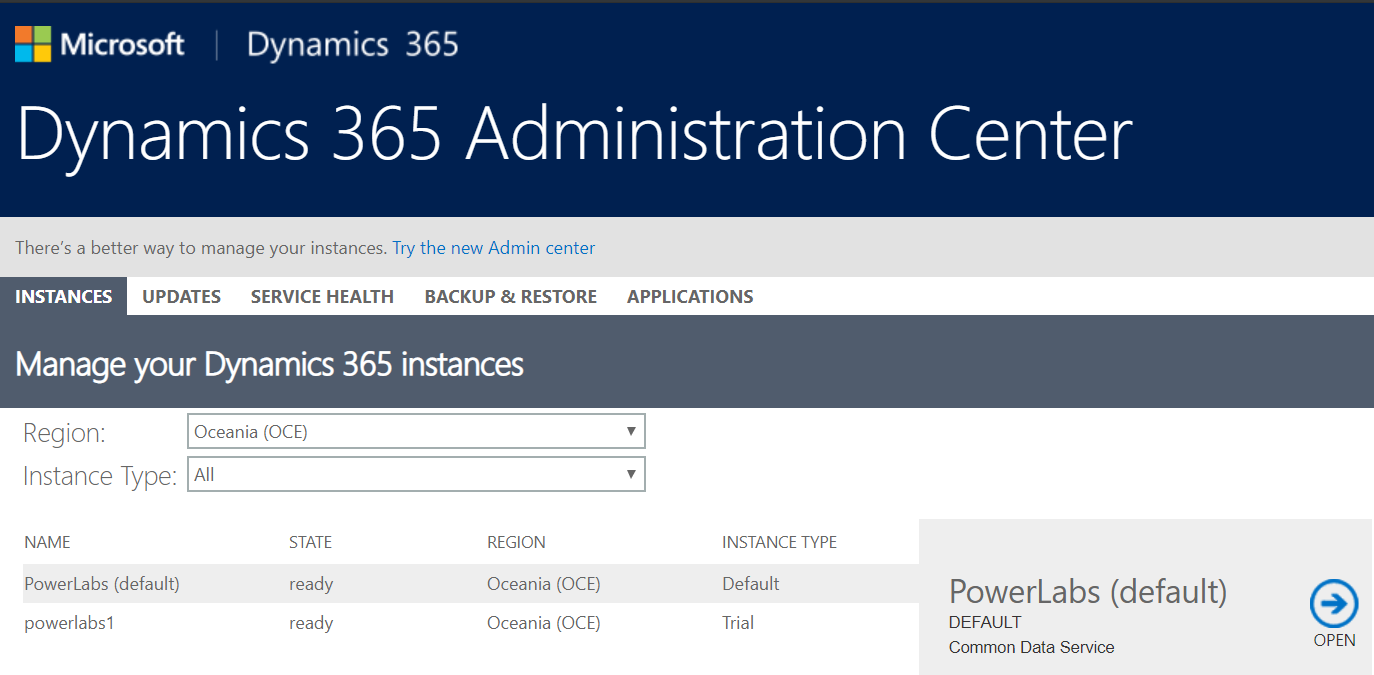Sort by the NAME column header

pyautogui.click(x=47, y=542)
